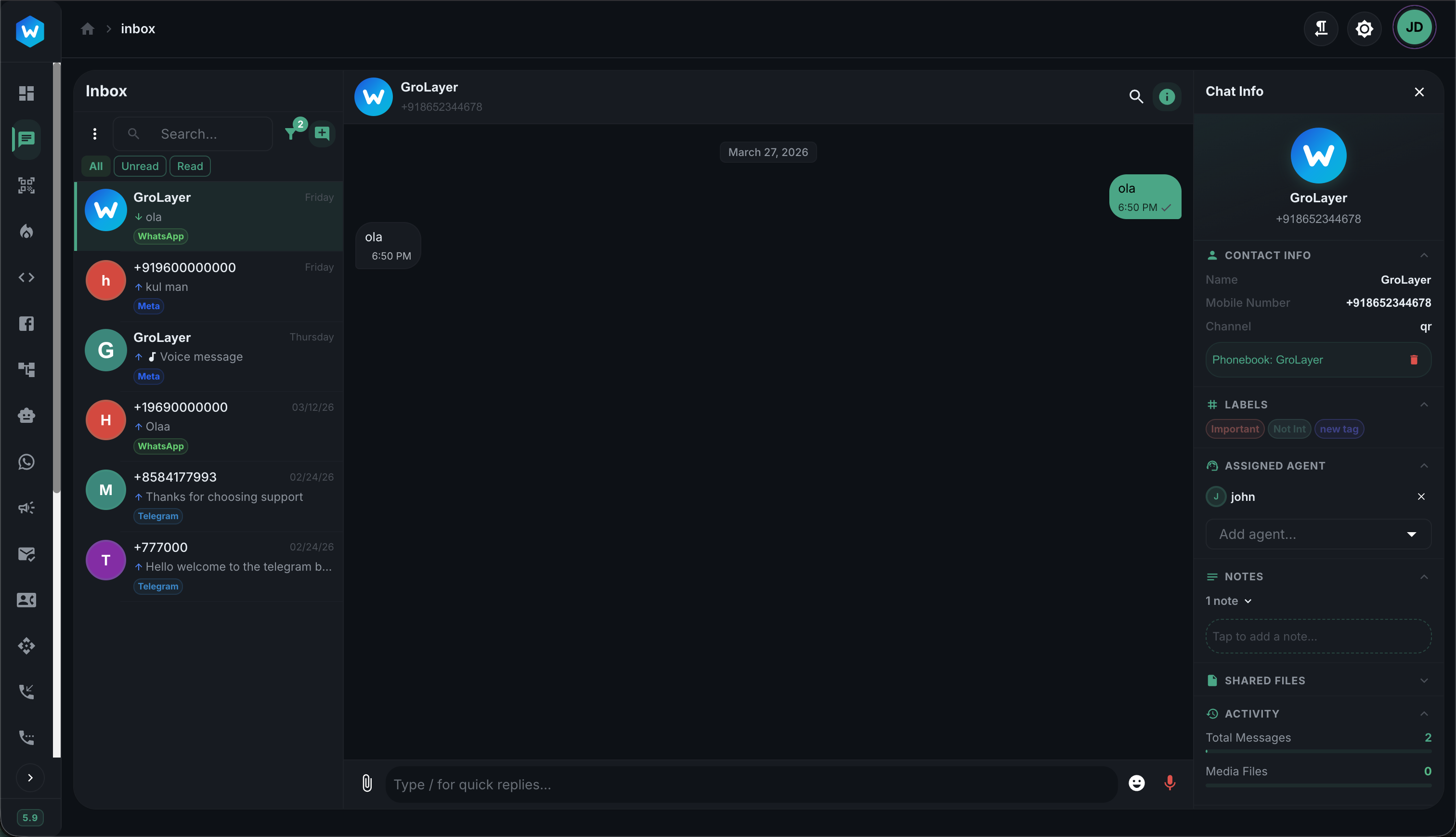This screenshot has width=1456, height=837.
Task: Attach a file with the paperclip icon
Action: click(x=367, y=783)
